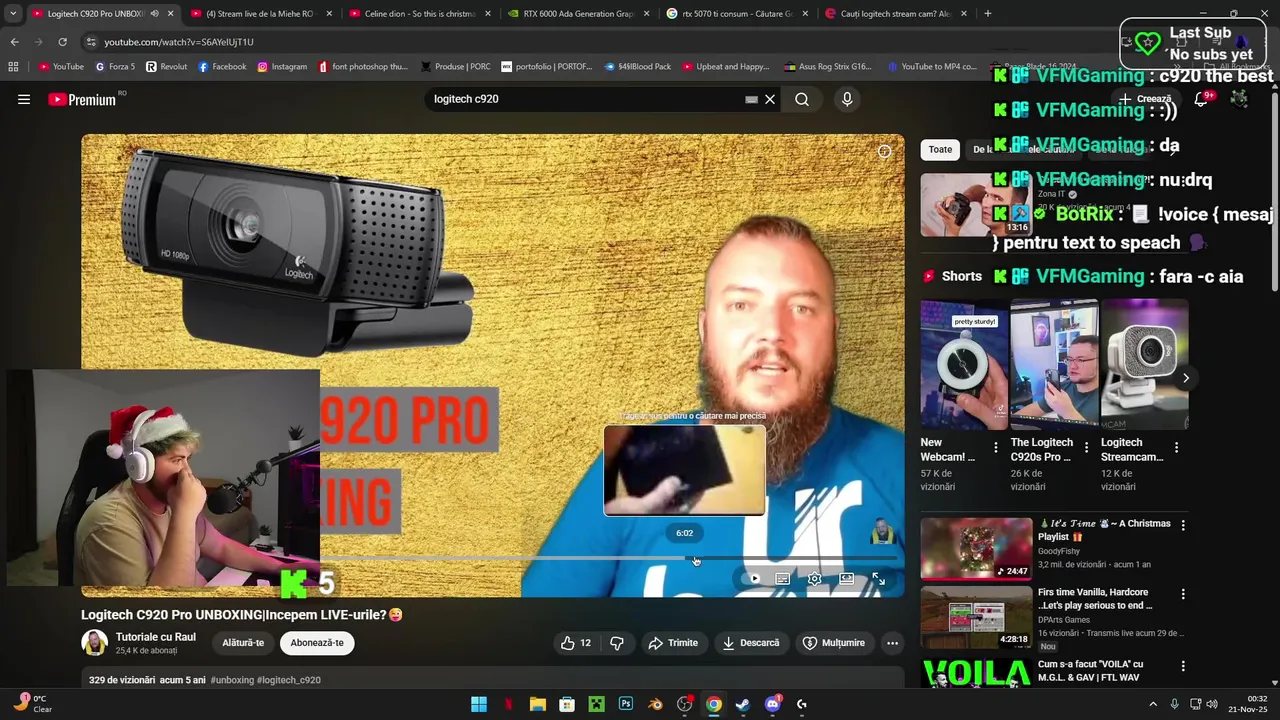Join channel via Alătură-te button

pos(243,643)
